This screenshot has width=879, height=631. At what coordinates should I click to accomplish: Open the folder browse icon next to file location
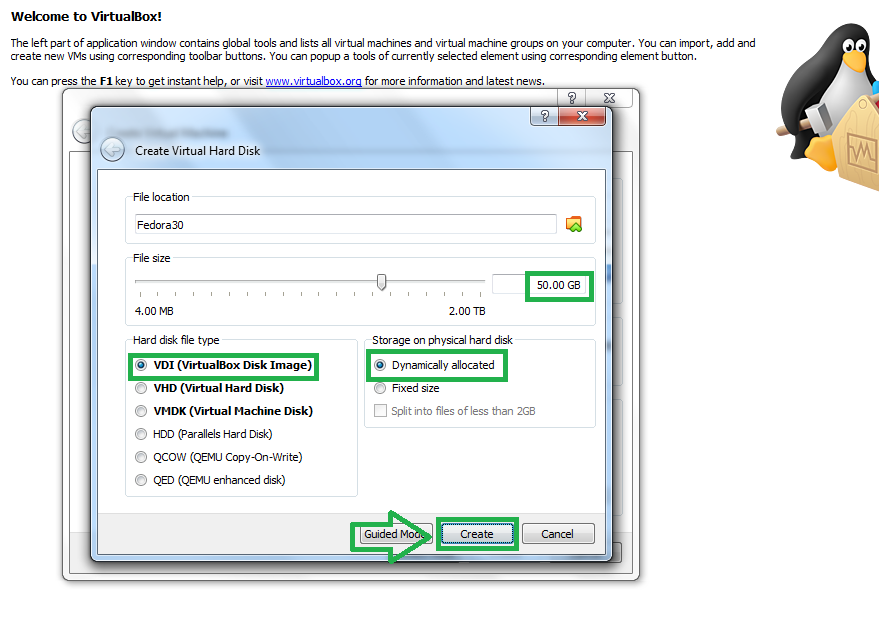[573, 224]
